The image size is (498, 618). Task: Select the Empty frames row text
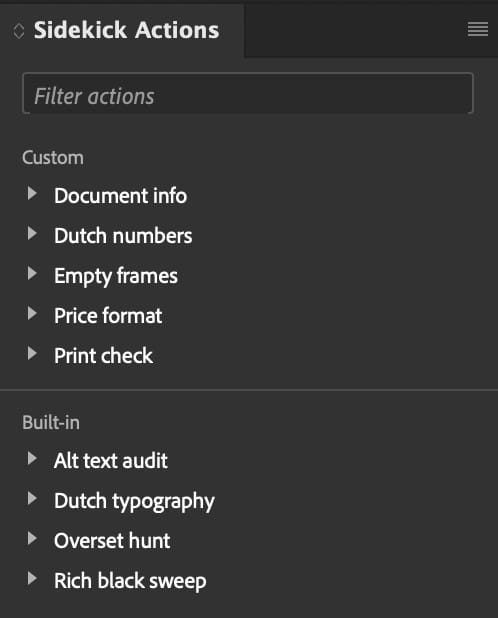pos(116,276)
